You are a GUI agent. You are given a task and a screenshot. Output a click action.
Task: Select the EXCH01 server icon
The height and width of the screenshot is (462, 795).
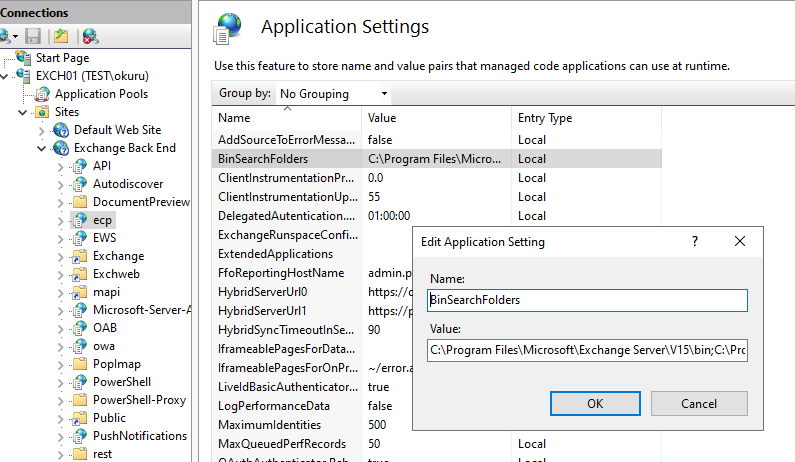coord(23,76)
